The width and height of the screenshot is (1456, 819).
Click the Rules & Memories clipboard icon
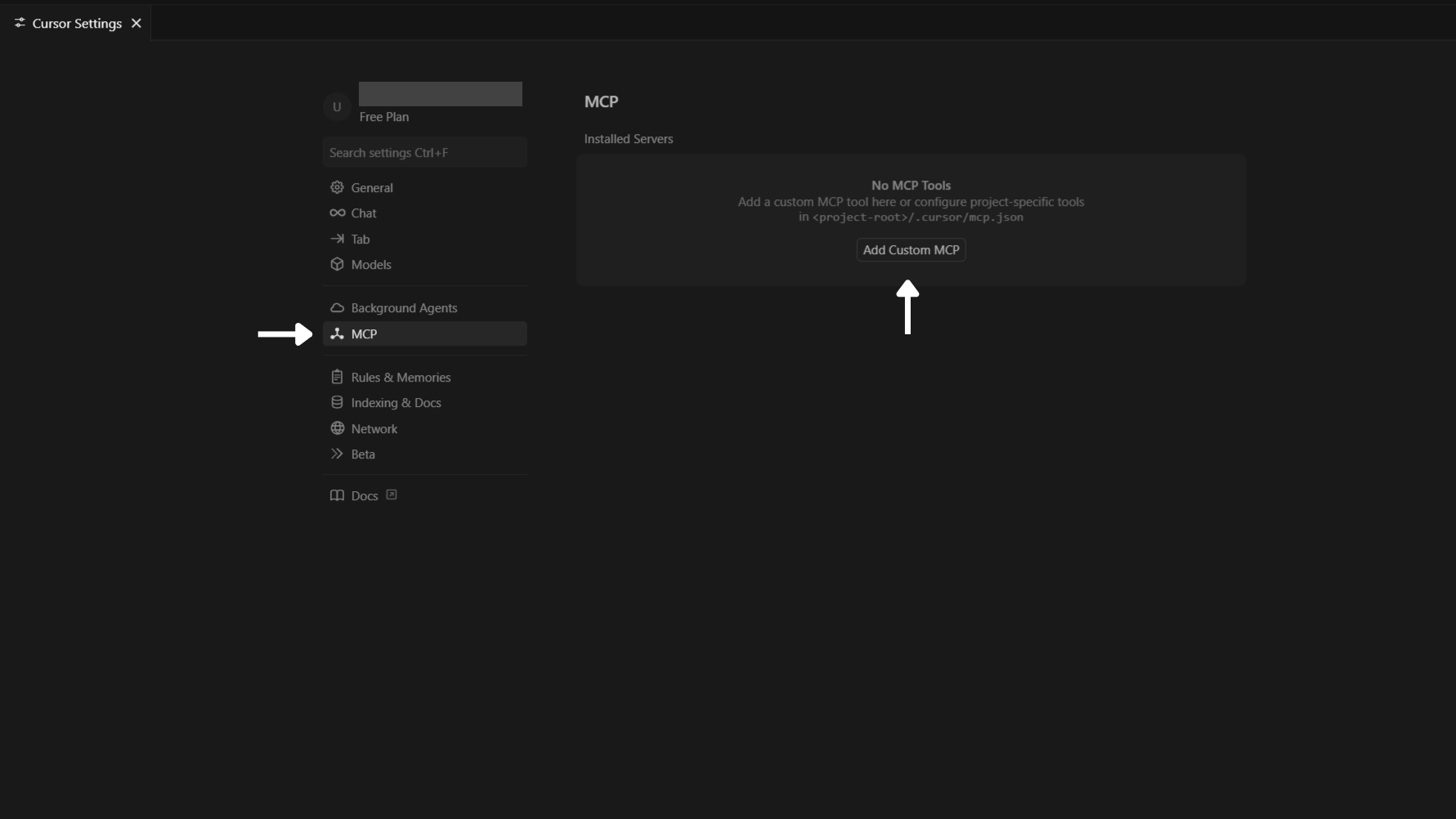click(x=338, y=377)
